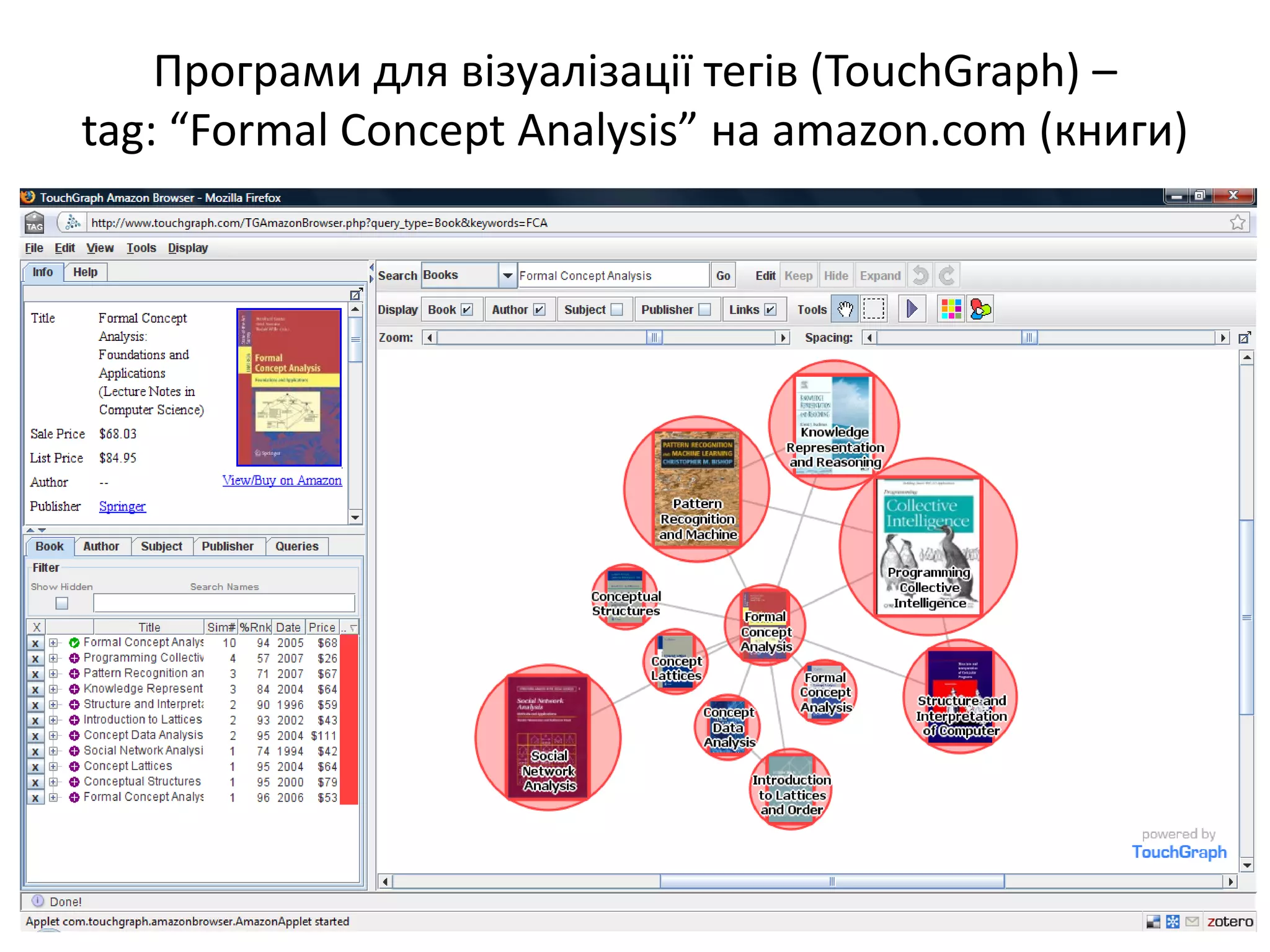Toggle the Author display checkbox
This screenshot has width=1270, height=952.
pos(540,309)
